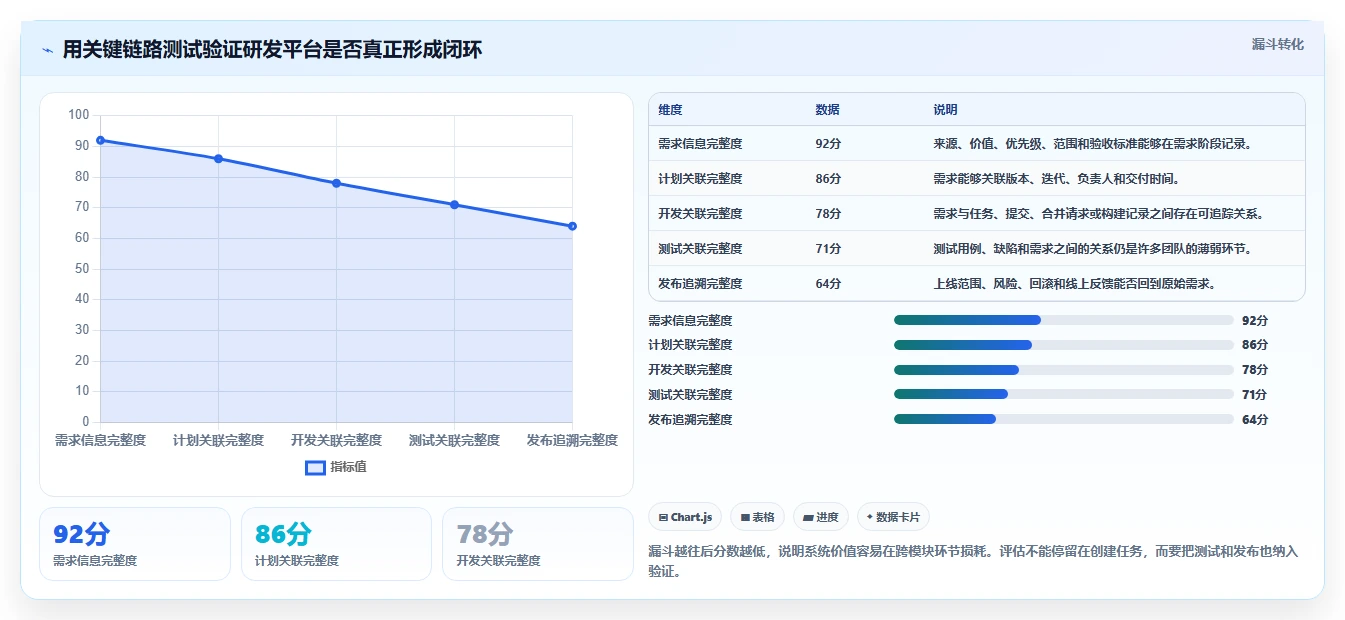Screen dimensions: 1345x620
Task: Open the 92分 需求信息完整度 data card
Action: (x=135, y=544)
